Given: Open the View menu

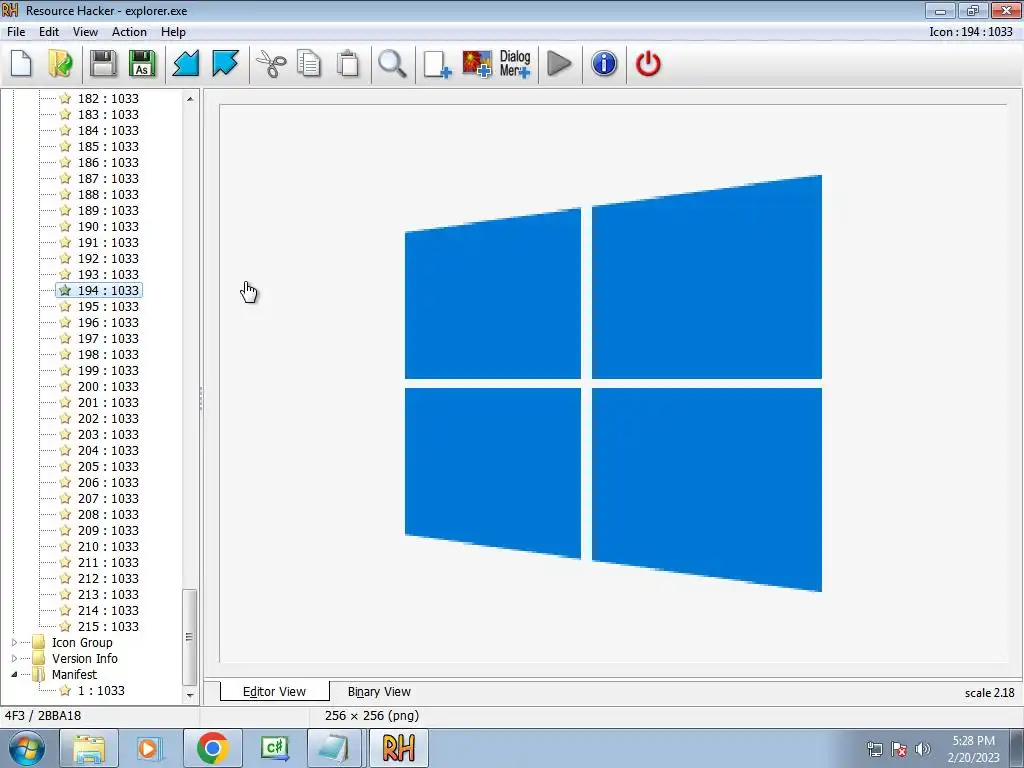Looking at the screenshot, I should coord(85,32).
